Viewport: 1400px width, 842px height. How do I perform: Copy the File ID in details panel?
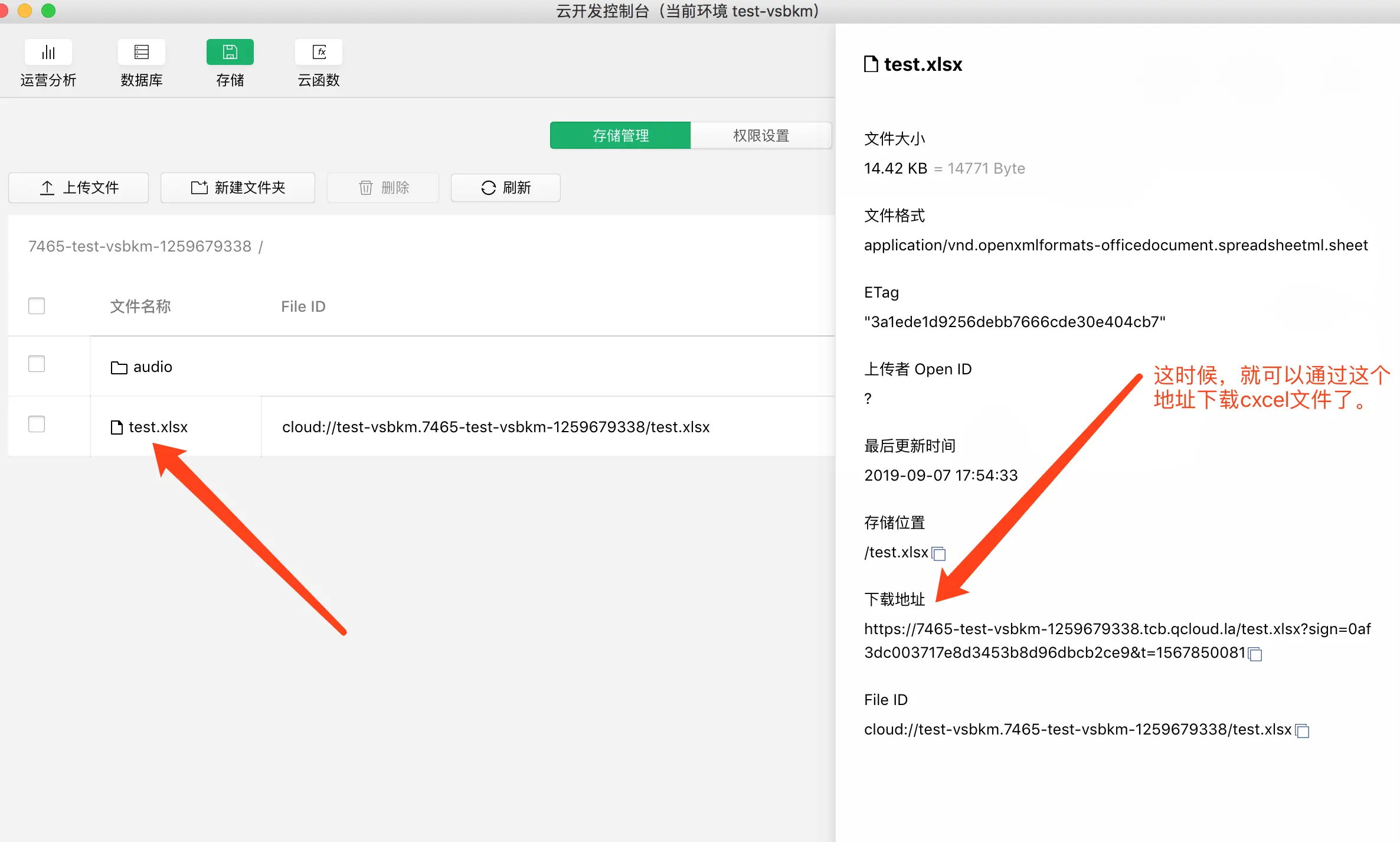1302,731
